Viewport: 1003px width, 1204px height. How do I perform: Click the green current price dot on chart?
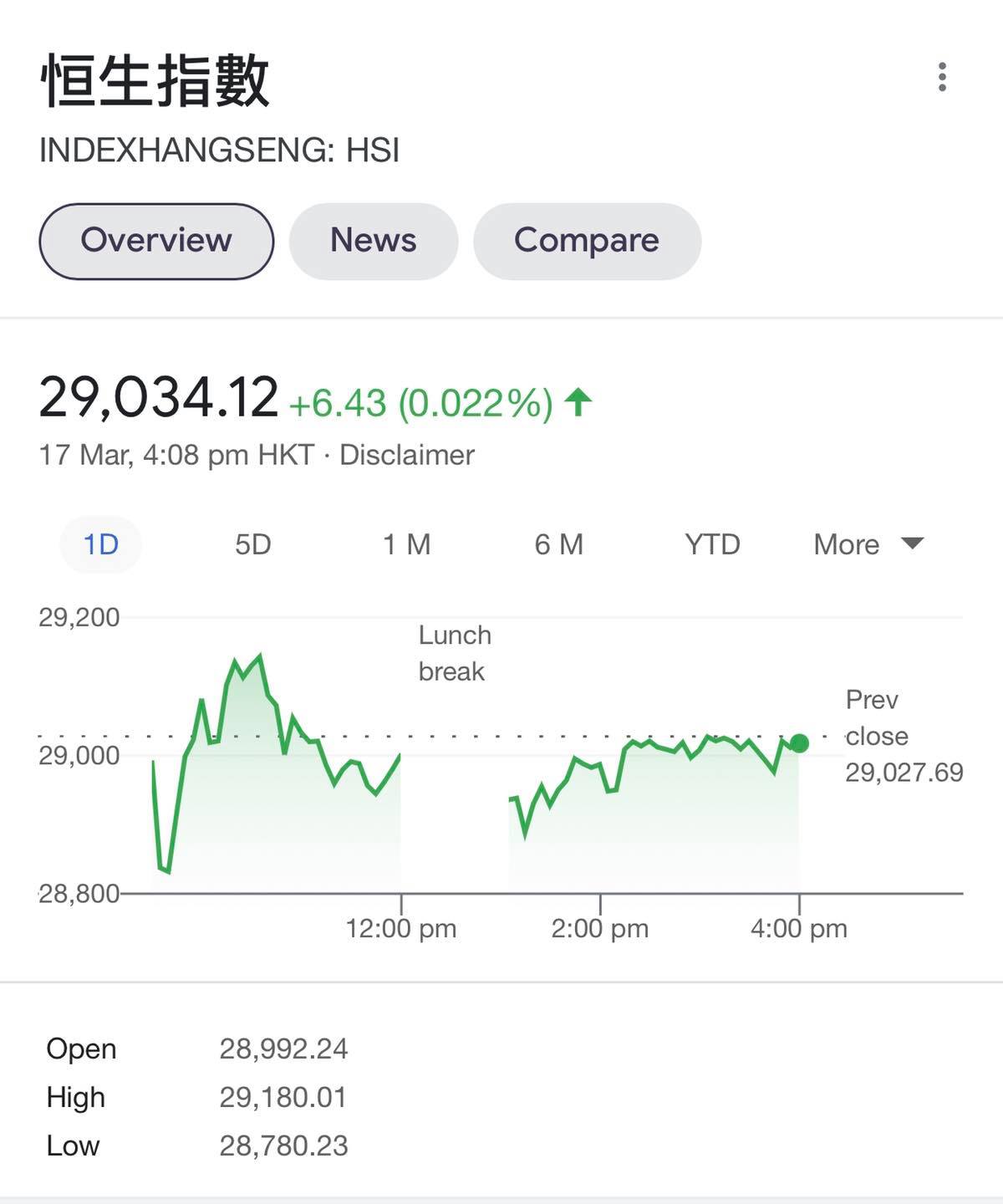point(799,743)
